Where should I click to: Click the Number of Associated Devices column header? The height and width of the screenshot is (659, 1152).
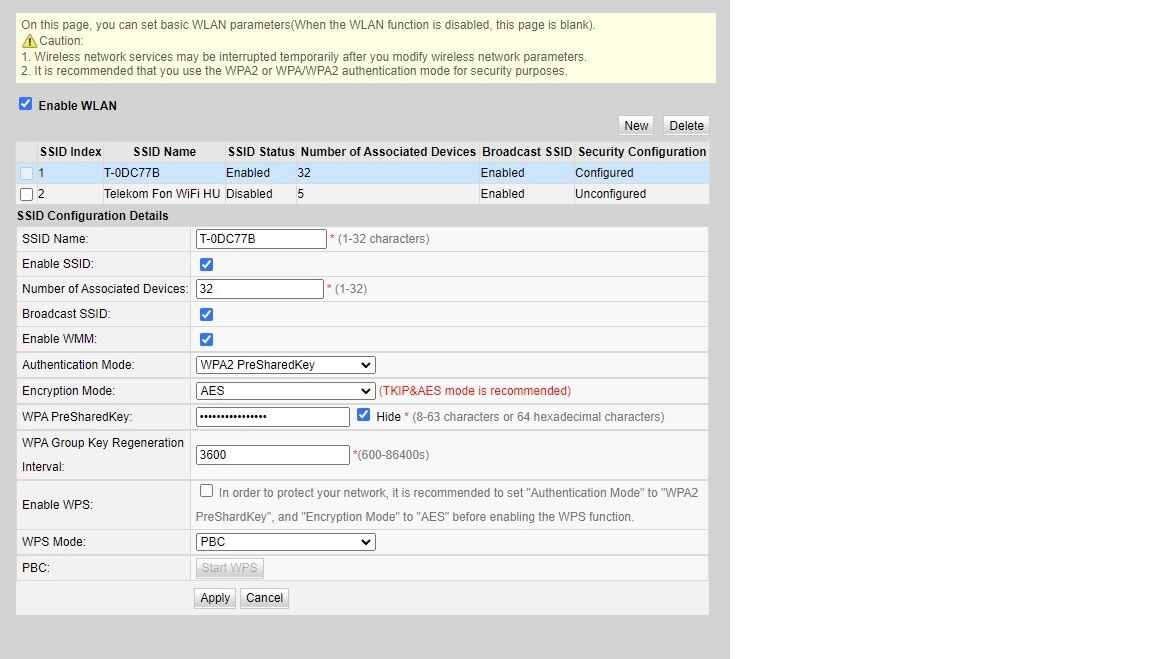click(x=388, y=152)
